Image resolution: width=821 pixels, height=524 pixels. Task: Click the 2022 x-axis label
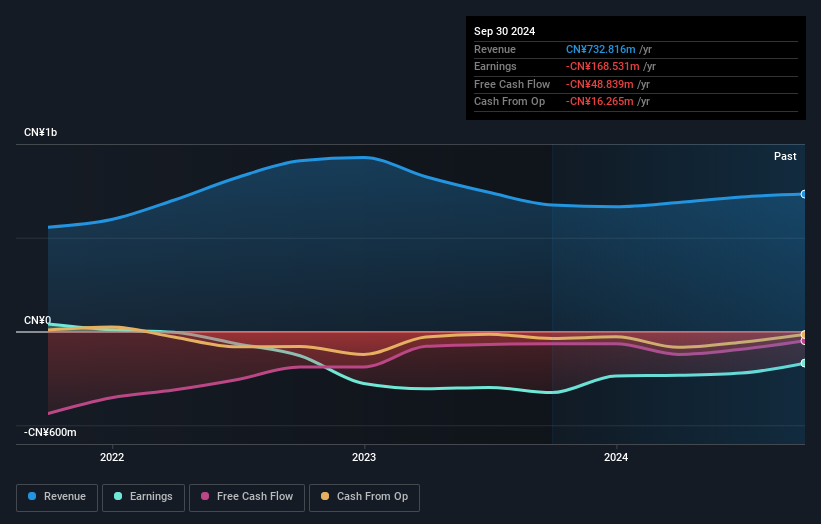point(112,458)
